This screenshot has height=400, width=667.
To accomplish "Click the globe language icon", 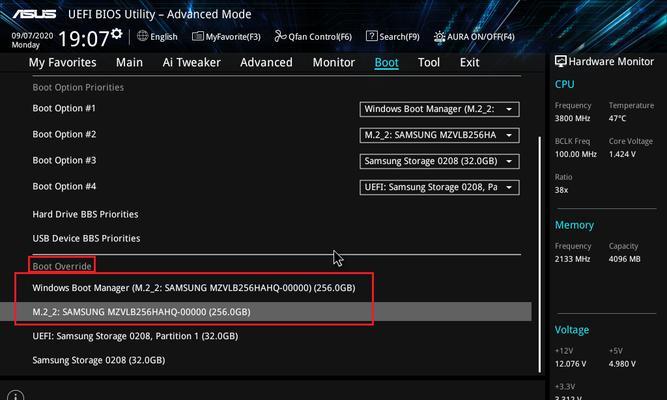I will [x=143, y=36].
